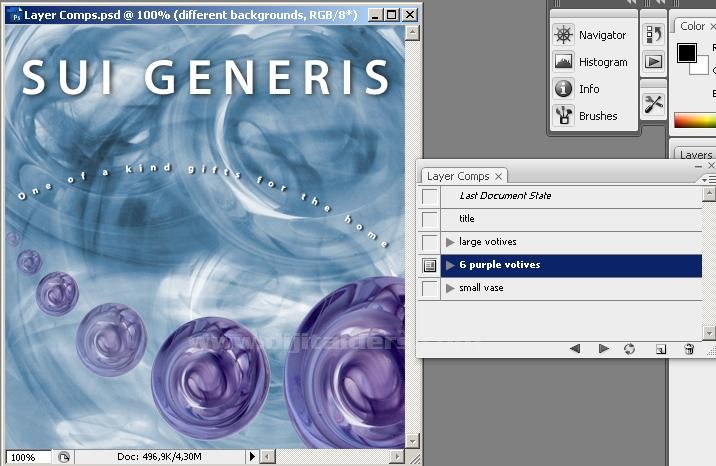Open the History panel icon

click(x=653, y=35)
